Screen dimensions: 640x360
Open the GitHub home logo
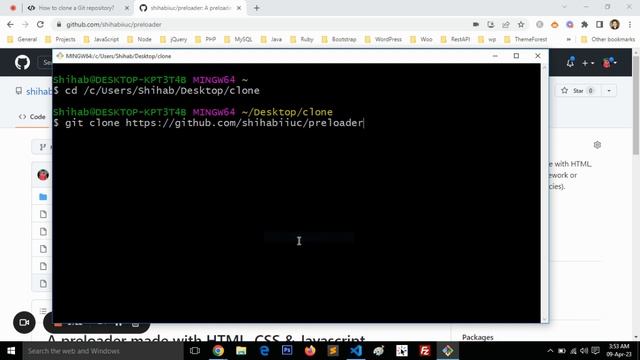coord(22,62)
